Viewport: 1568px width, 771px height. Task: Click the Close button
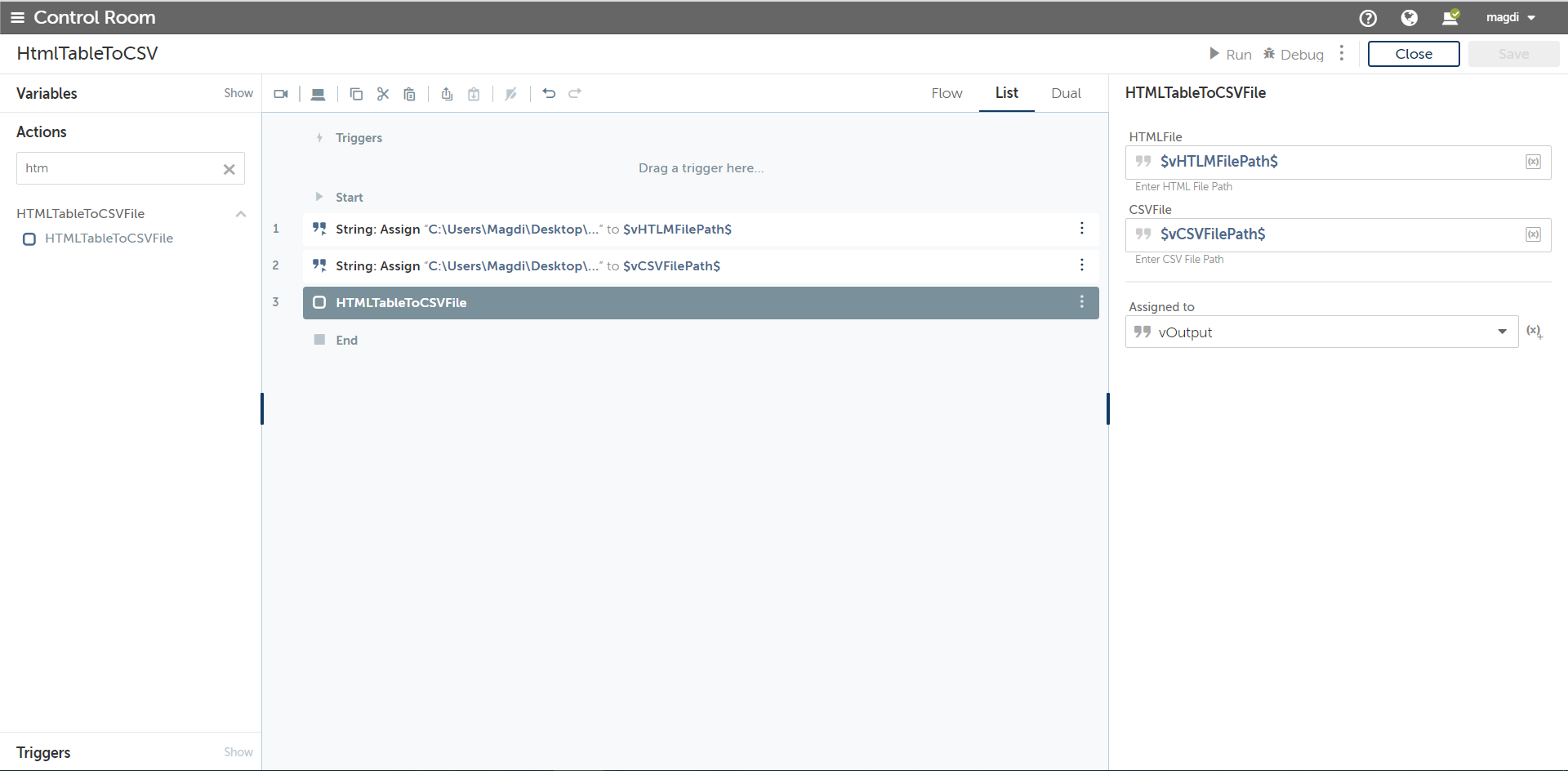tap(1414, 54)
